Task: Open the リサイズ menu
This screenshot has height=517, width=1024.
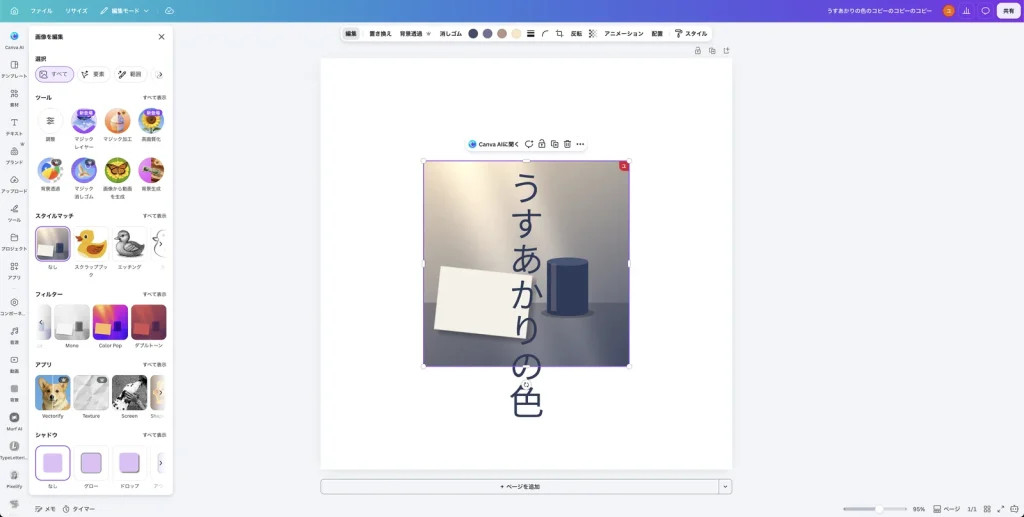Action: [76, 11]
